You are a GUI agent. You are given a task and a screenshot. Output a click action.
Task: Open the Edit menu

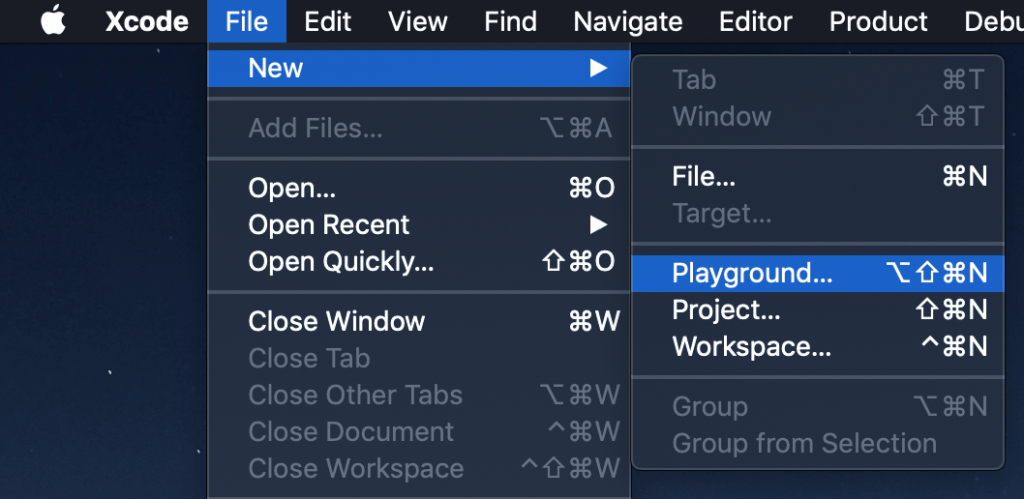click(x=328, y=22)
